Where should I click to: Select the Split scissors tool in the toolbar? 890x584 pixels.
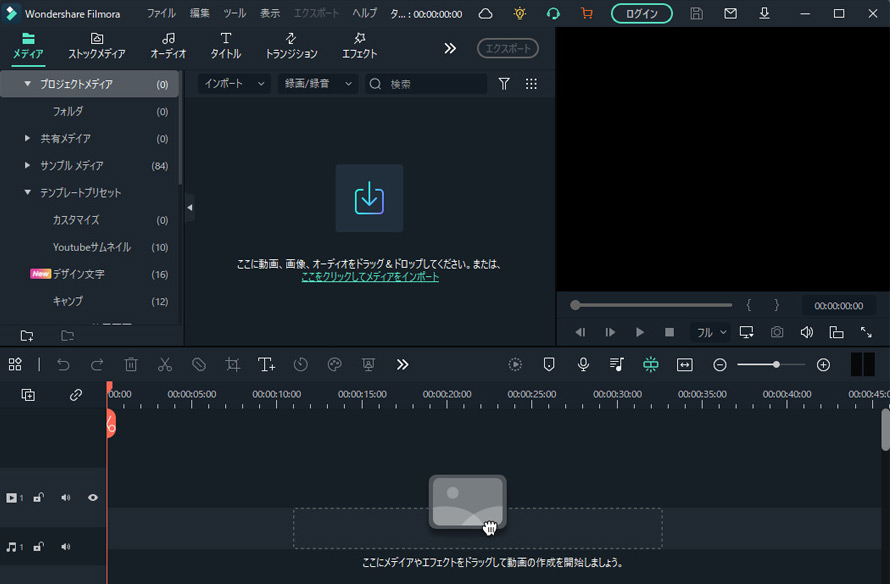pyautogui.click(x=165, y=364)
